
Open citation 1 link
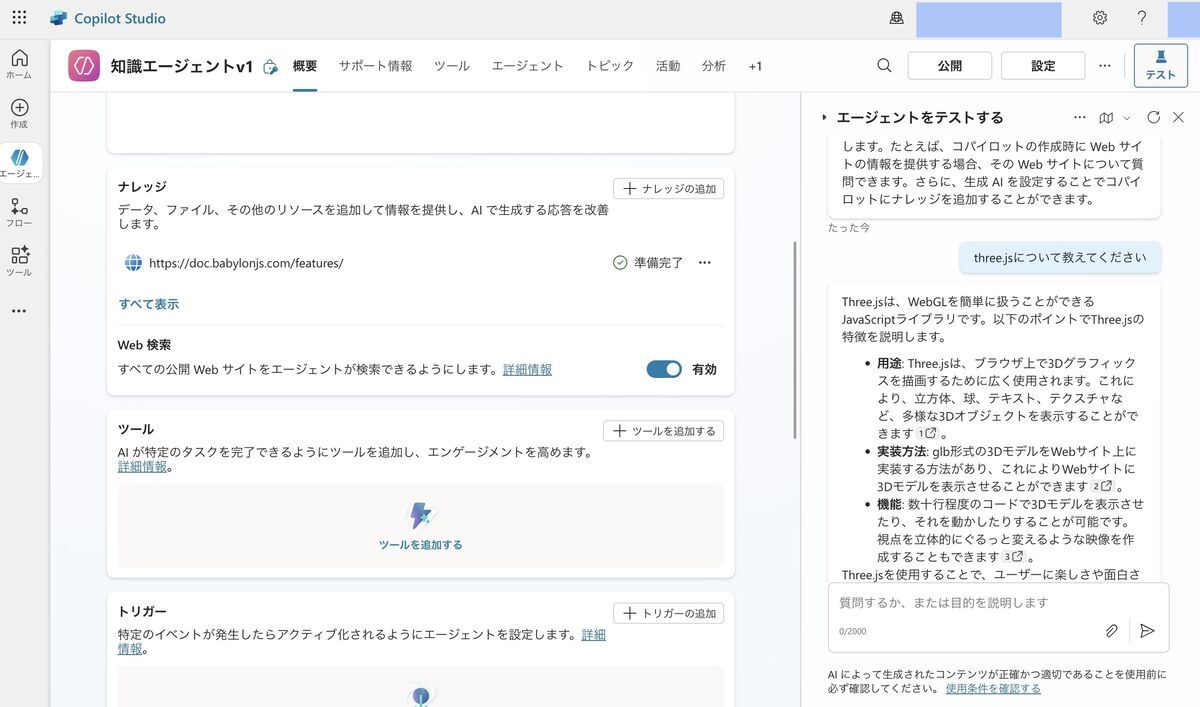point(927,433)
